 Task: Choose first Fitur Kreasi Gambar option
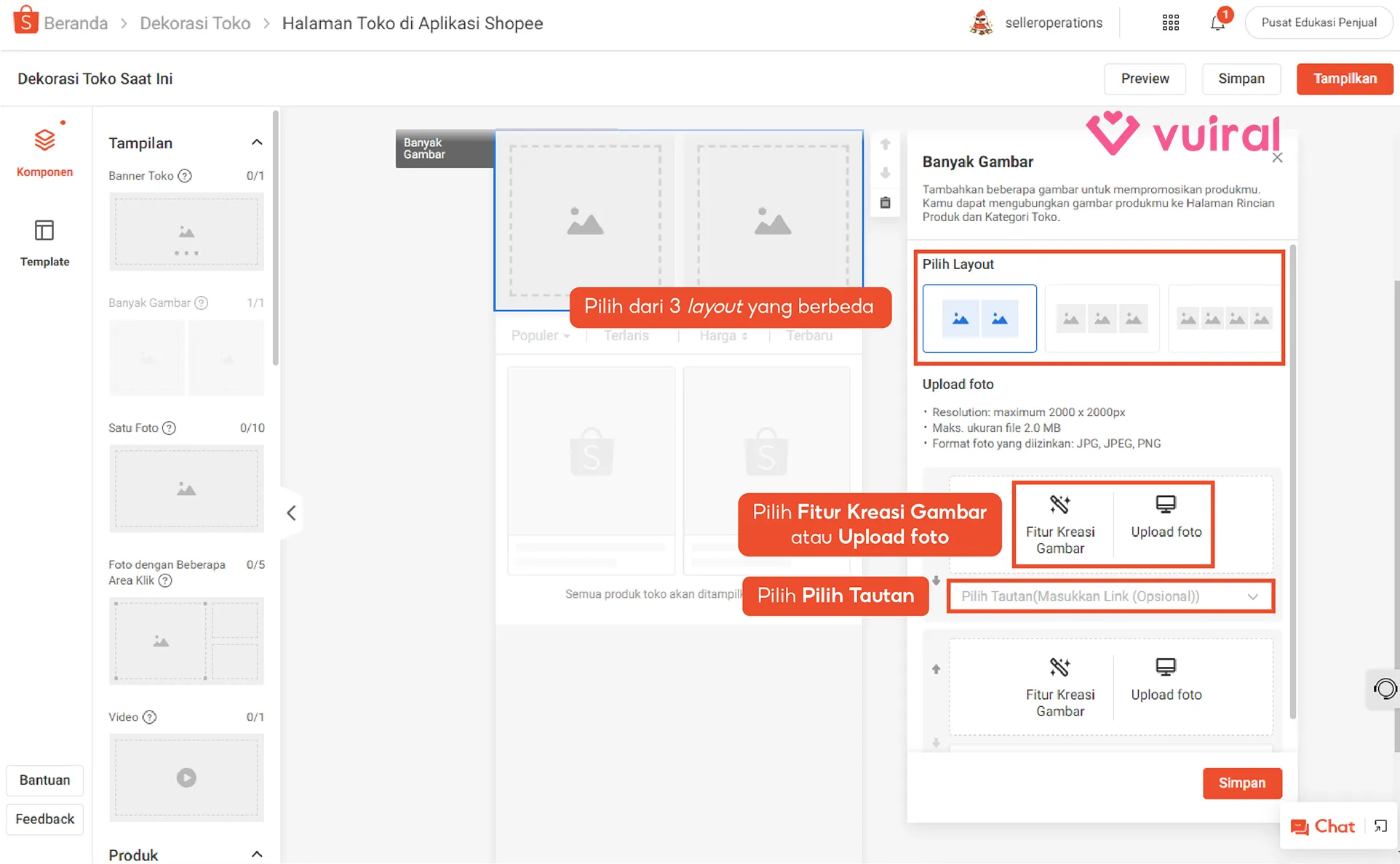pos(1060,524)
